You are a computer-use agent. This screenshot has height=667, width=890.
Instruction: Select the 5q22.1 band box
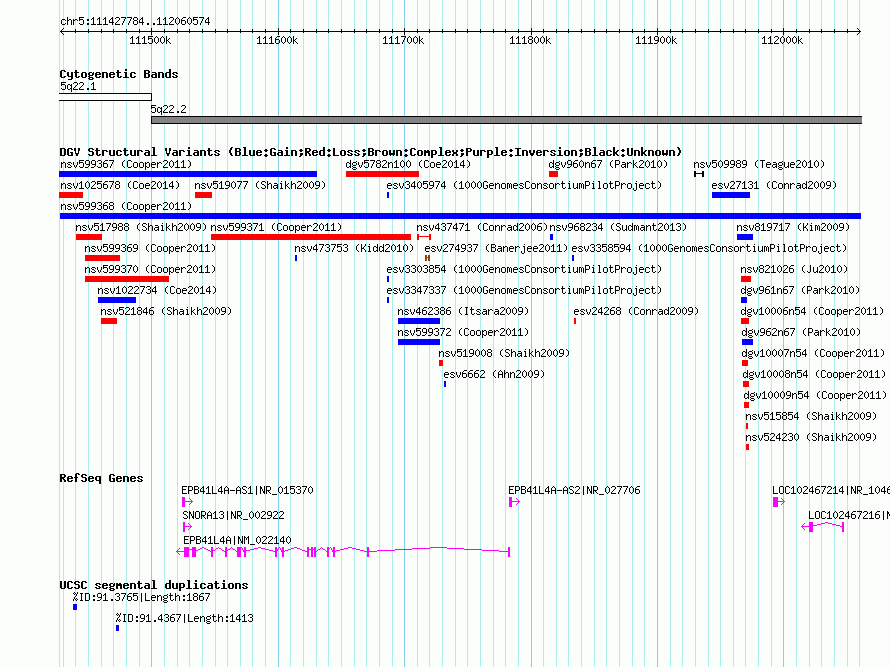point(106,97)
